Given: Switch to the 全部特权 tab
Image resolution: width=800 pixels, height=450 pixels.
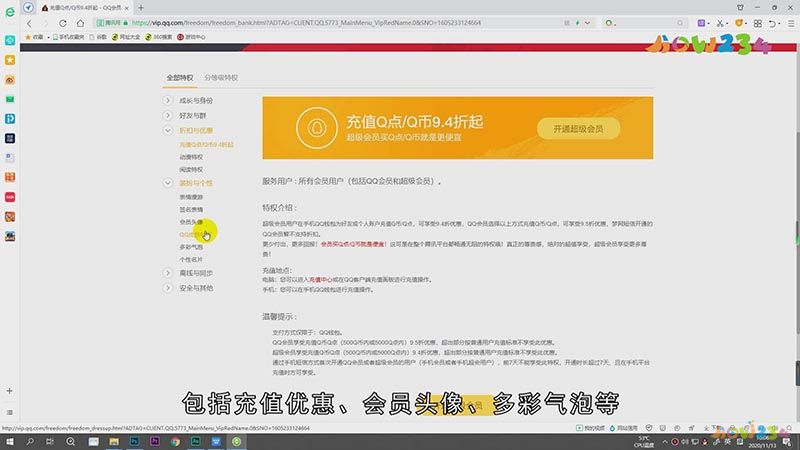Looking at the screenshot, I should (180, 78).
